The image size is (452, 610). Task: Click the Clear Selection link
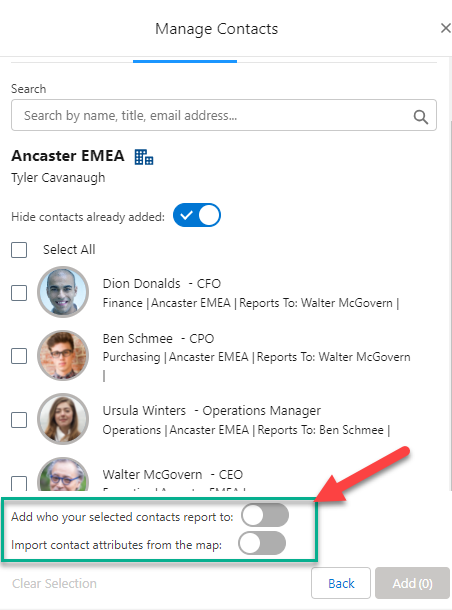pyautogui.click(x=54, y=583)
